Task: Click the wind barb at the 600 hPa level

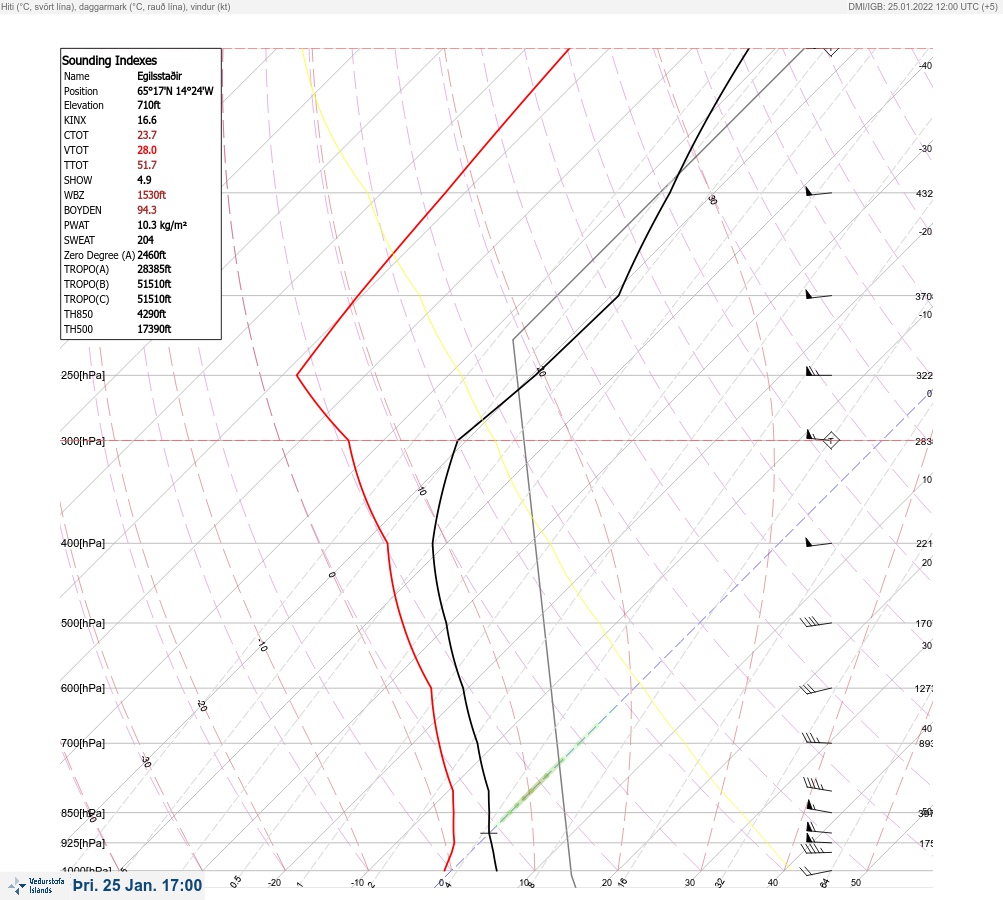Action: 816,689
